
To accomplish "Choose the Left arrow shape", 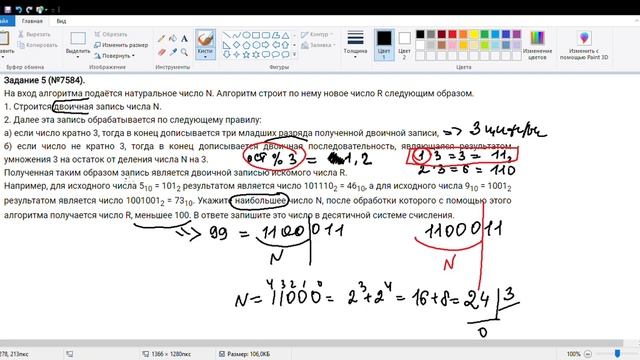I will coord(276,45).
